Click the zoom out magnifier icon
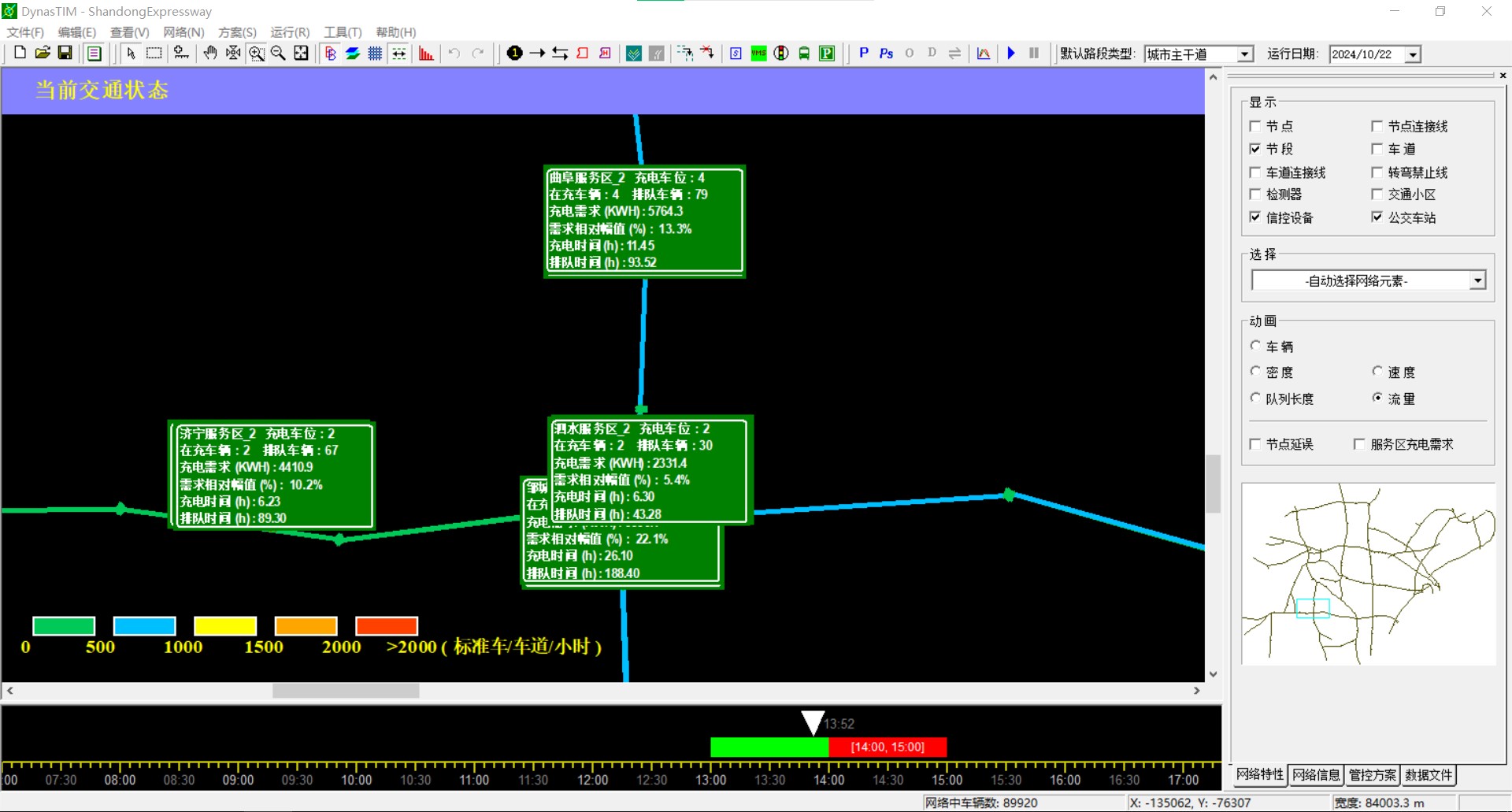 (278, 53)
